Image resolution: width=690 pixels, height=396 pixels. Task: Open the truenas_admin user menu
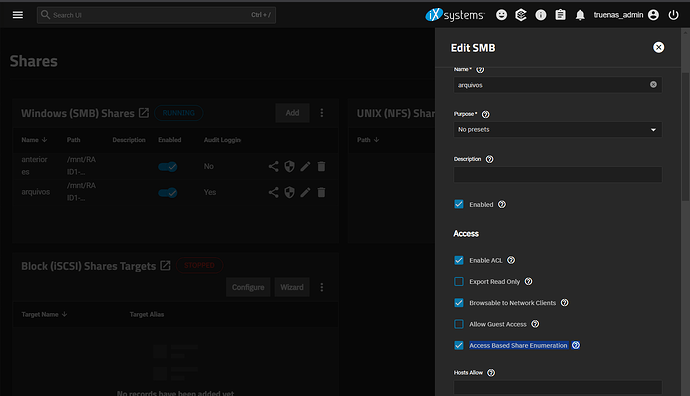coord(626,15)
